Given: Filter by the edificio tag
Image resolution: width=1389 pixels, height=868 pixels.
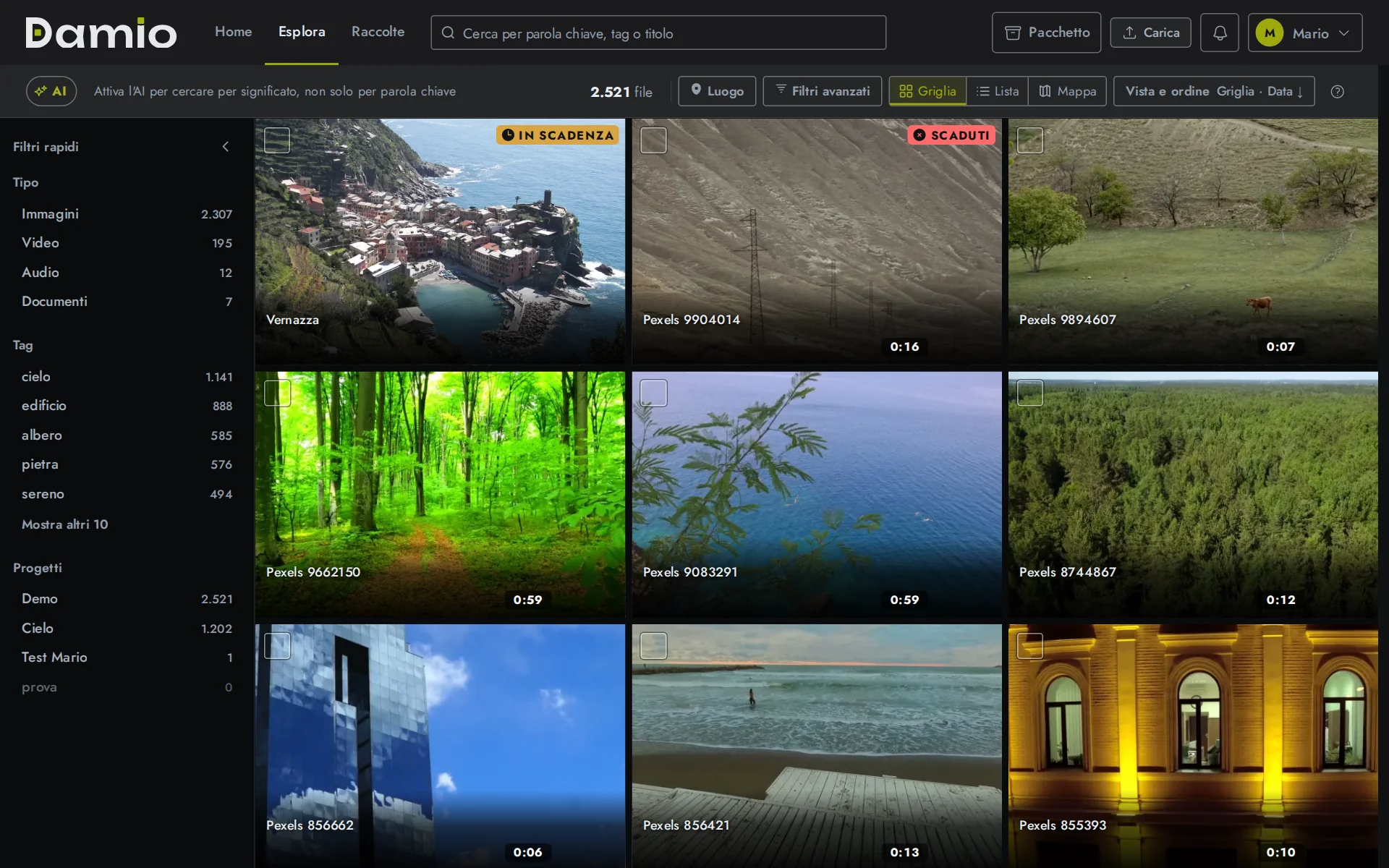Looking at the screenshot, I should [x=127, y=406].
